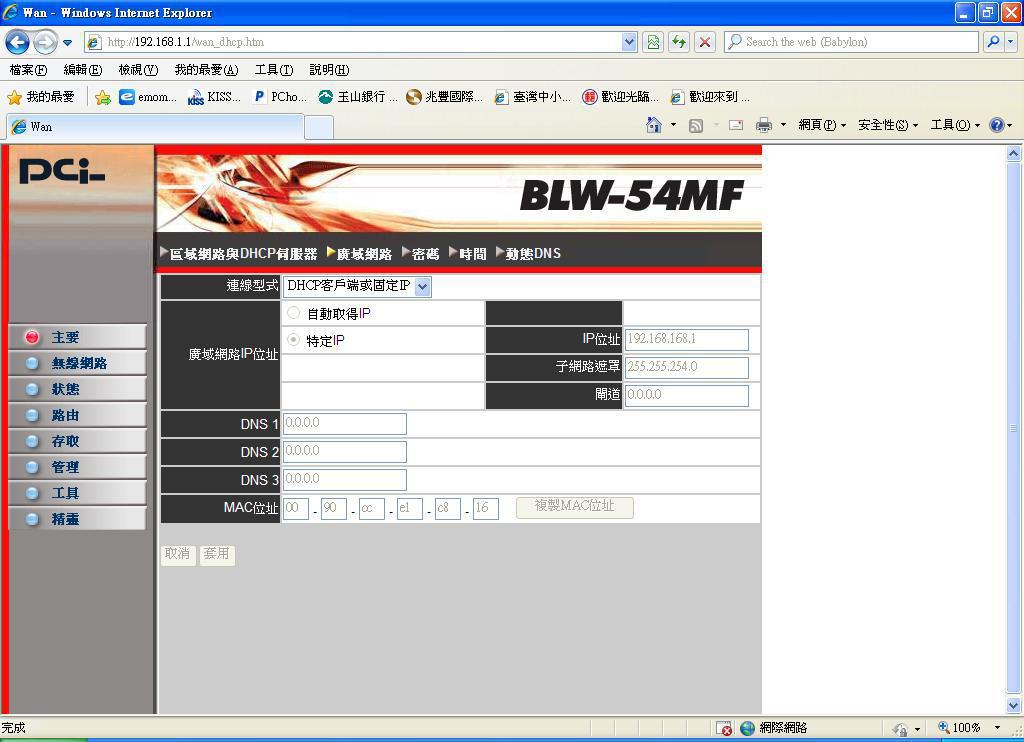The width and height of the screenshot is (1024, 742).
Task: Open the recent pages dropdown arrow
Action: click(x=67, y=43)
